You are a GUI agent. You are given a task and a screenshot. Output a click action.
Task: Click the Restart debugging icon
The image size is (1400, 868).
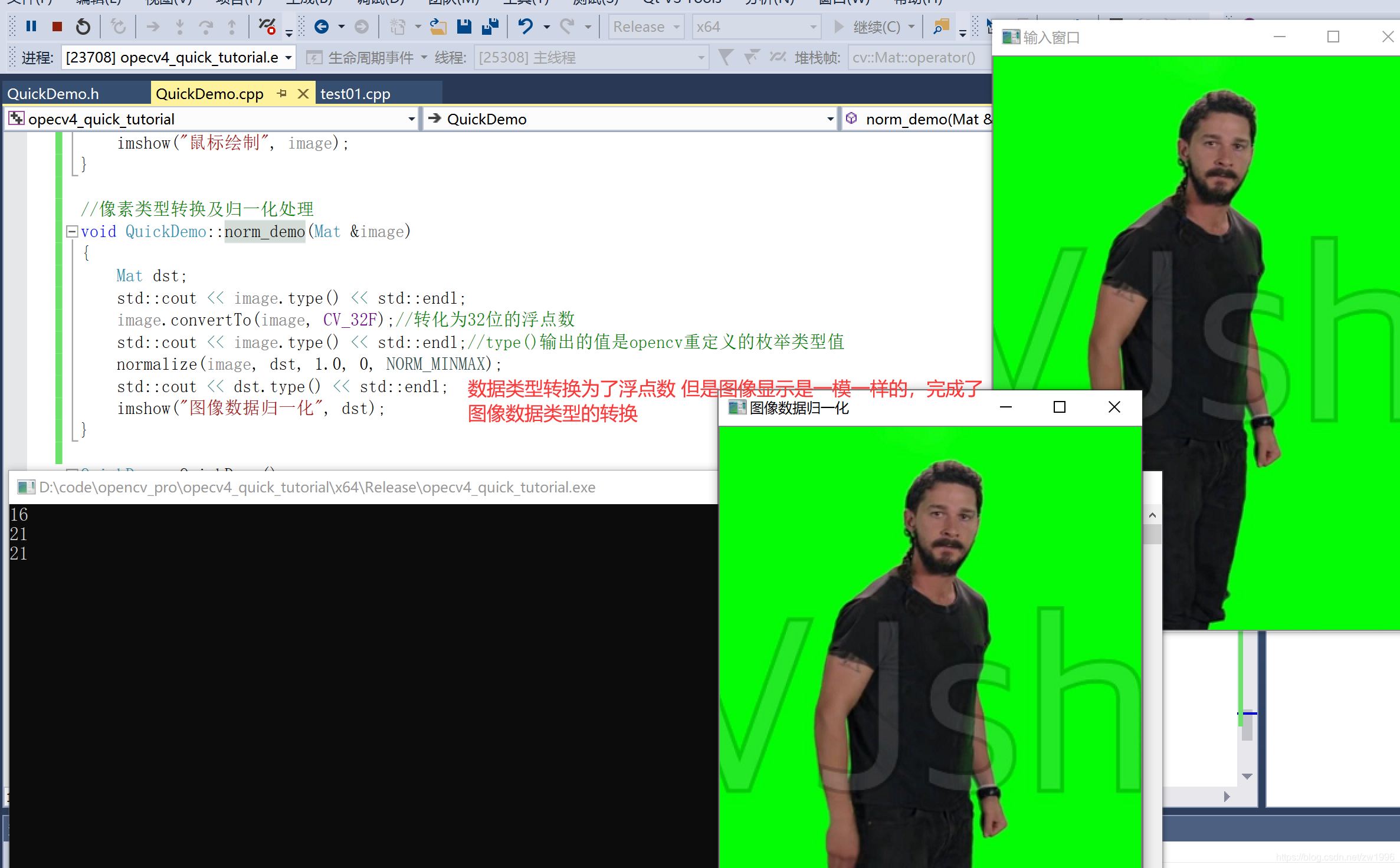[83, 27]
